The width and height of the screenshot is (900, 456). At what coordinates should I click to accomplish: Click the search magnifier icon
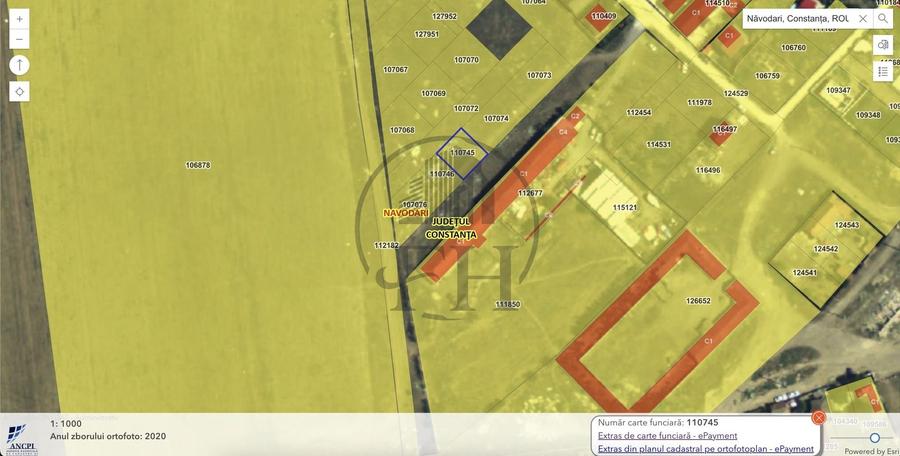click(x=883, y=18)
